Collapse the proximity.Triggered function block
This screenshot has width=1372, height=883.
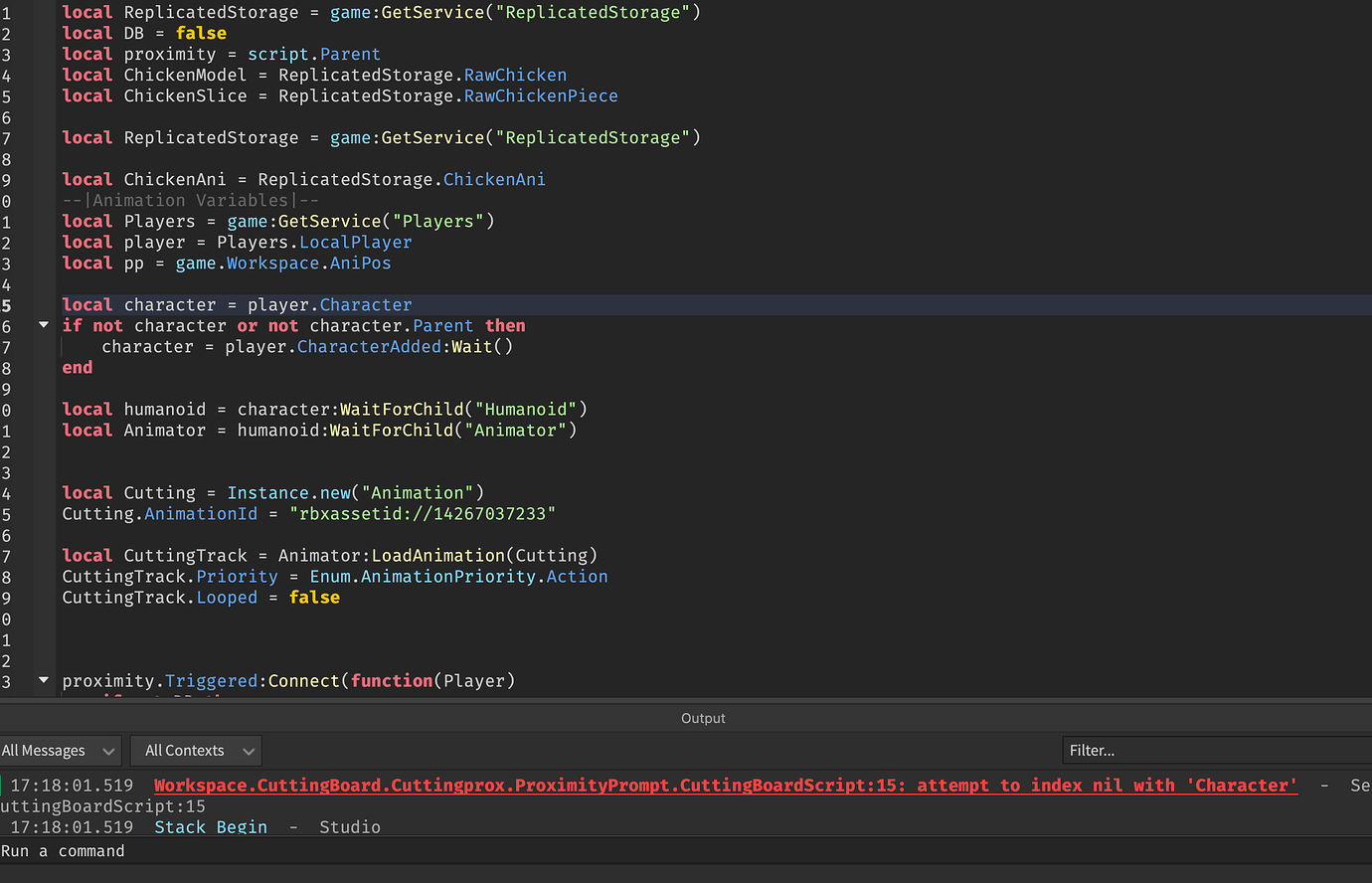point(43,680)
